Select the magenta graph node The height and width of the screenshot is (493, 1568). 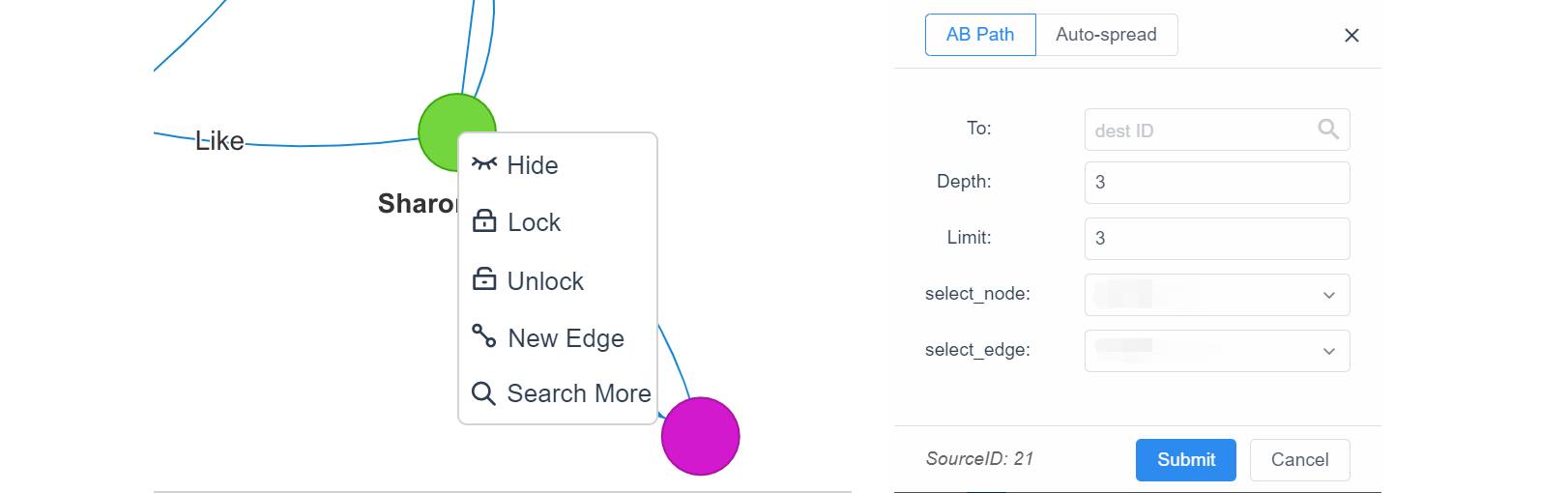click(701, 436)
